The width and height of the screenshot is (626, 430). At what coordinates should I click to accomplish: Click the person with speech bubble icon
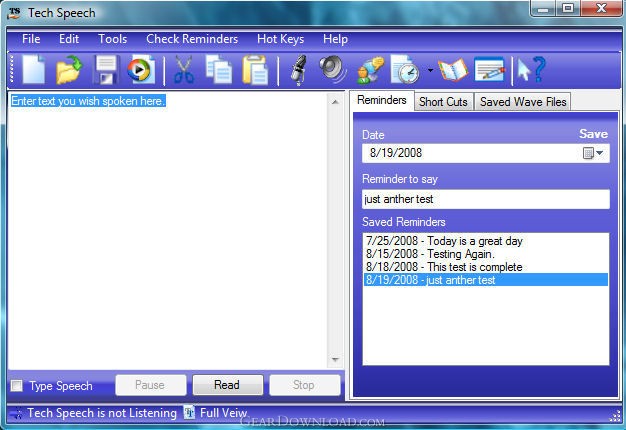pyautogui.click(x=370, y=70)
